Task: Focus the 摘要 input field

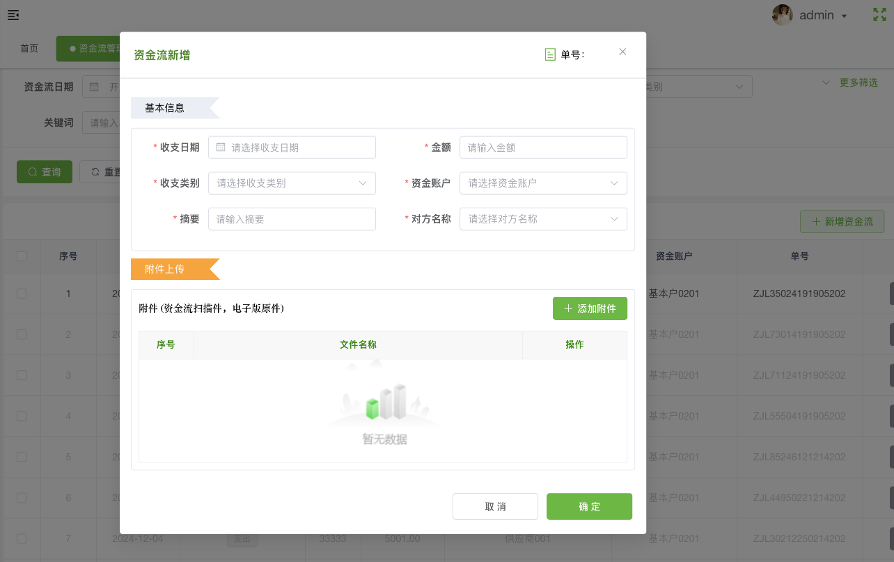Action: 292,219
